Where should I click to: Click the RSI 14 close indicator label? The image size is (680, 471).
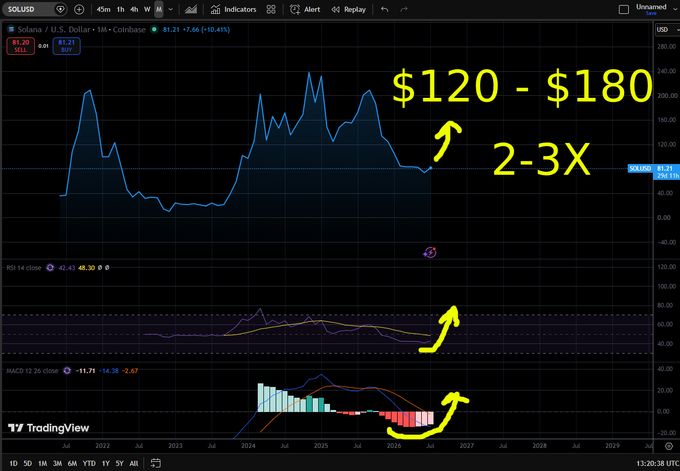point(24,268)
